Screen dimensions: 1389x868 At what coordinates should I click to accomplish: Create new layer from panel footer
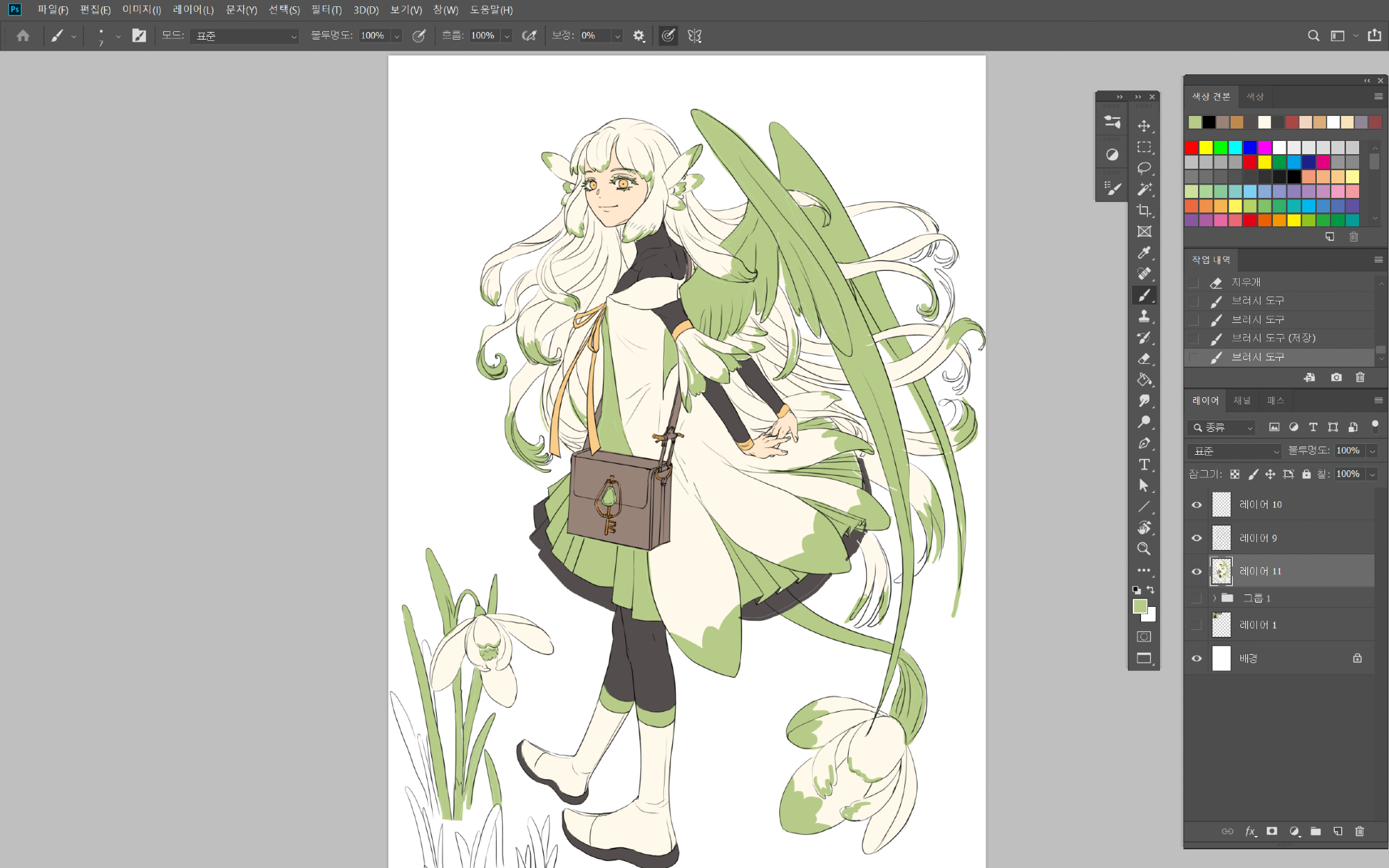(1338, 831)
